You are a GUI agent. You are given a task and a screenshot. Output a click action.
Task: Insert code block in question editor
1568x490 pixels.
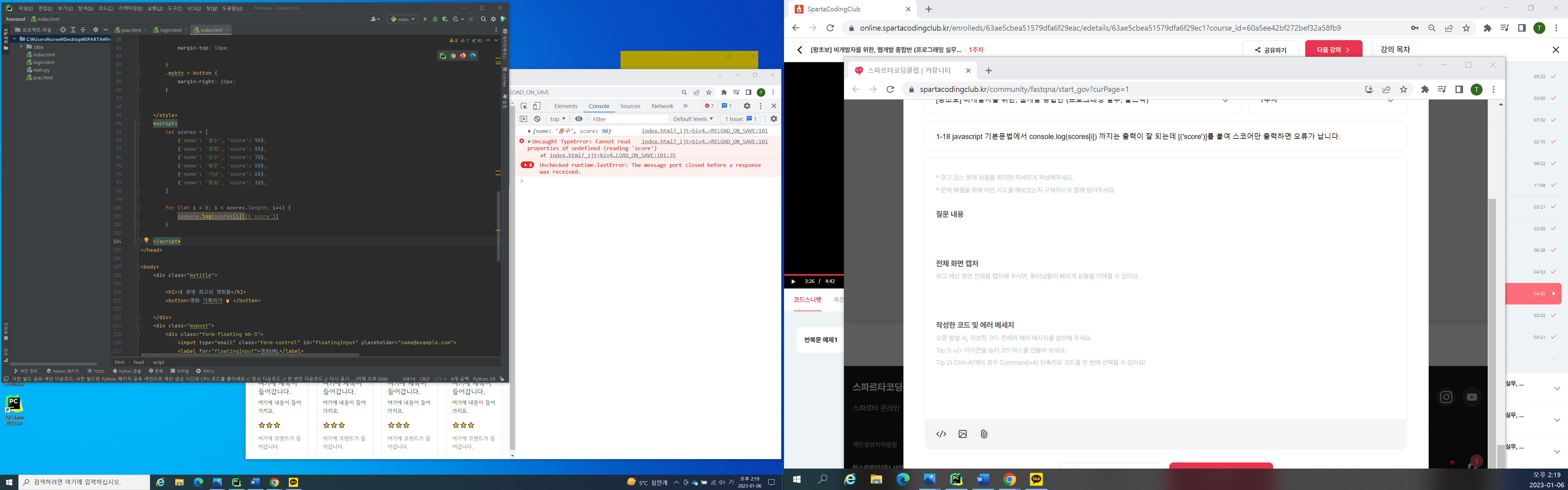[941, 434]
